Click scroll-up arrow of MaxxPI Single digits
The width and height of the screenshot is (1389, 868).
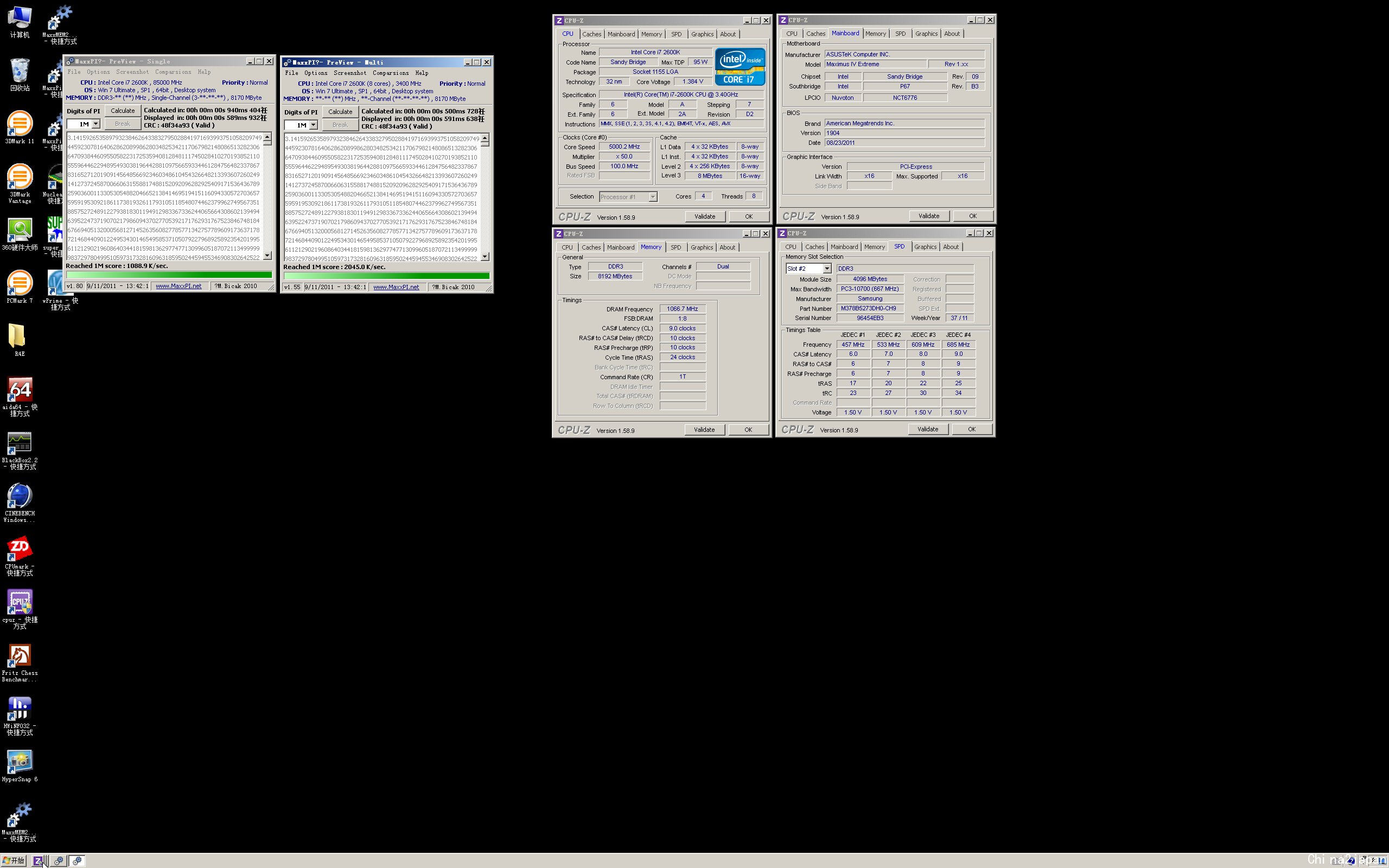coord(267,137)
